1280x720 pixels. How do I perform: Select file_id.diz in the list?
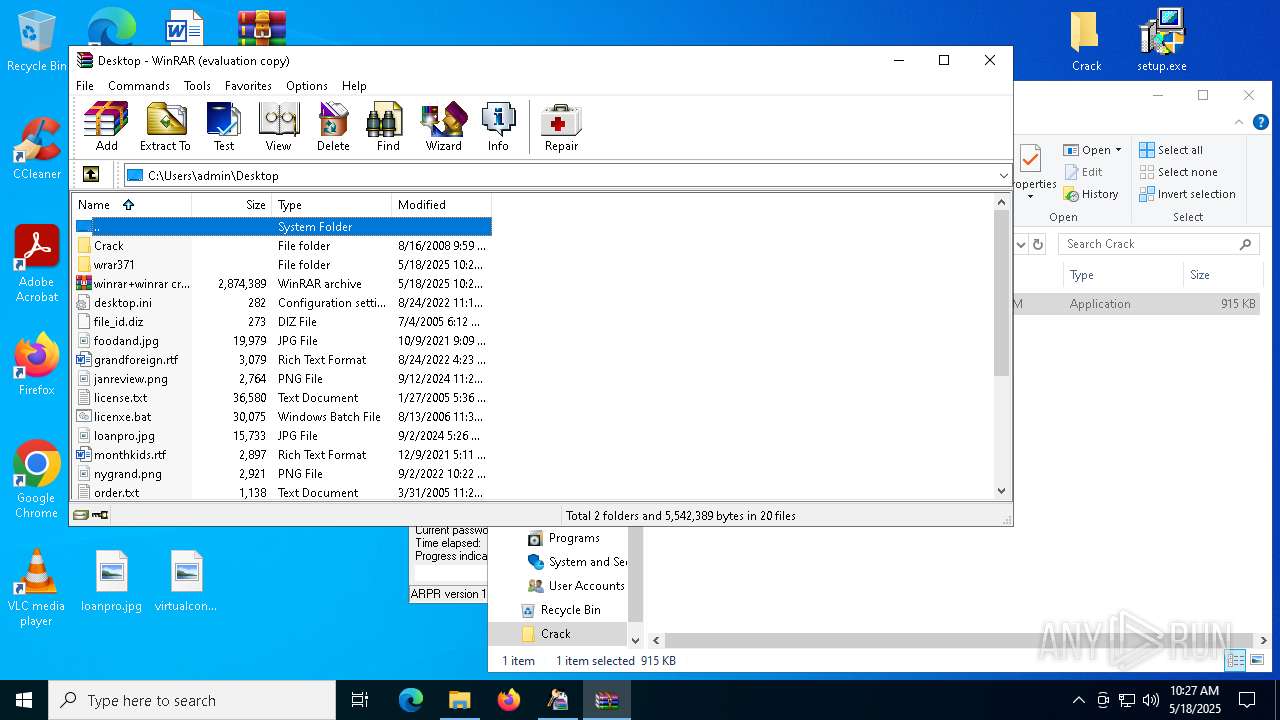(283, 322)
